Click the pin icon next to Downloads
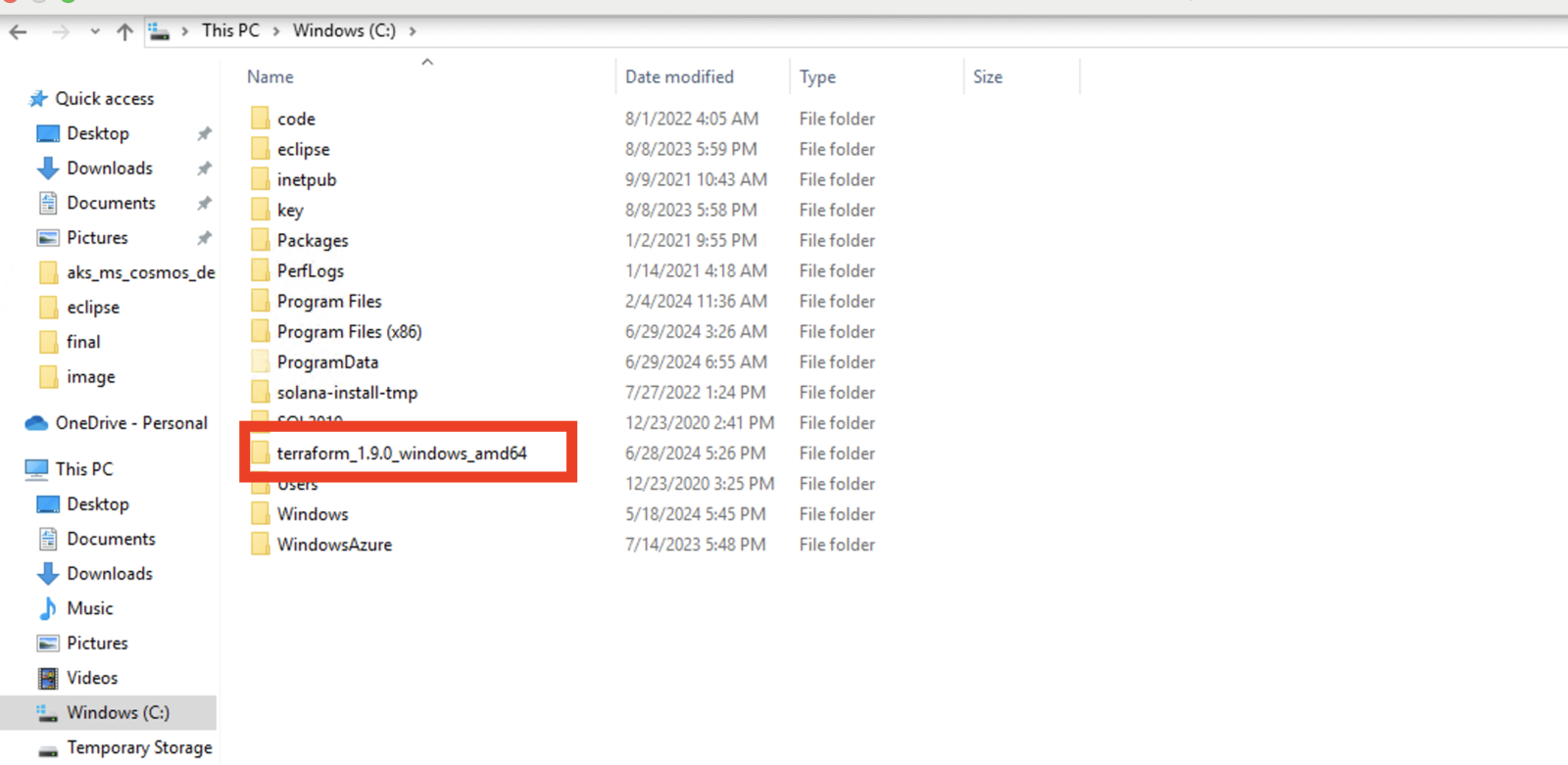 [204, 168]
